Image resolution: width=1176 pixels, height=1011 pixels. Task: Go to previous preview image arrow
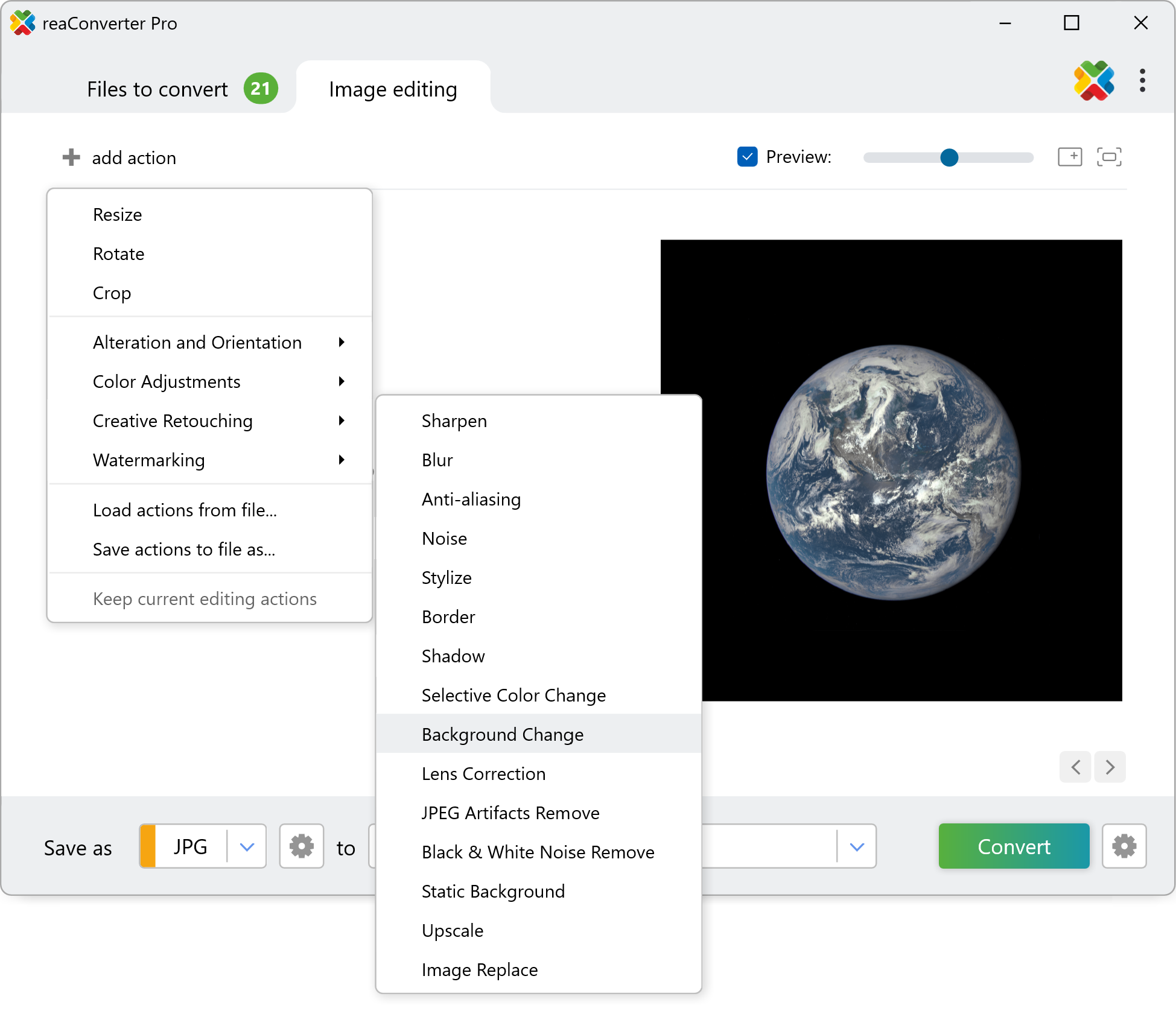pos(1075,767)
